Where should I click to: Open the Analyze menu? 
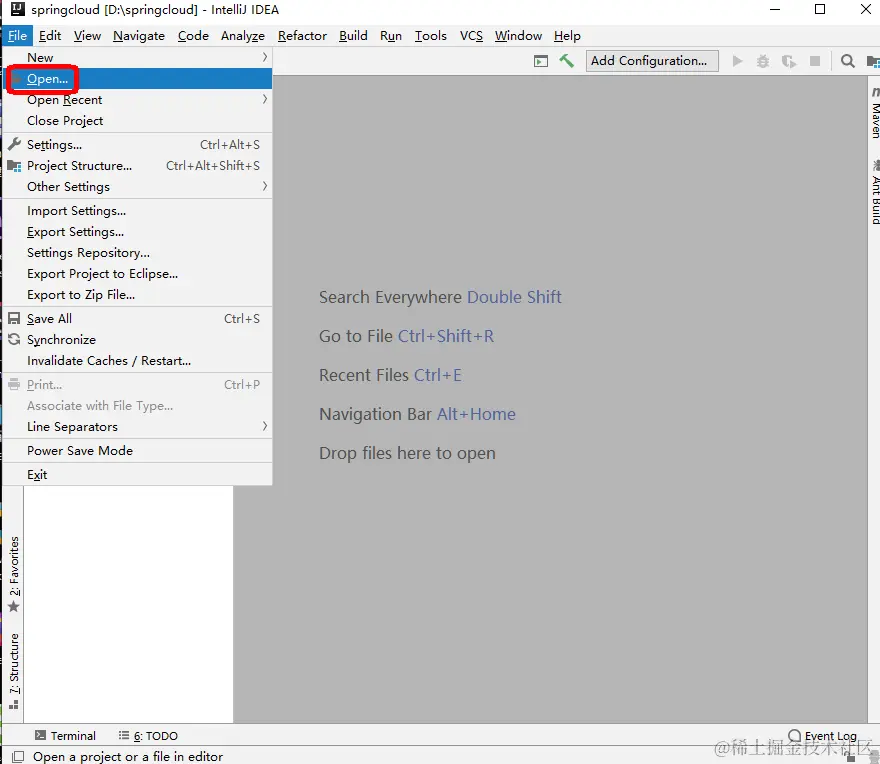[242, 36]
